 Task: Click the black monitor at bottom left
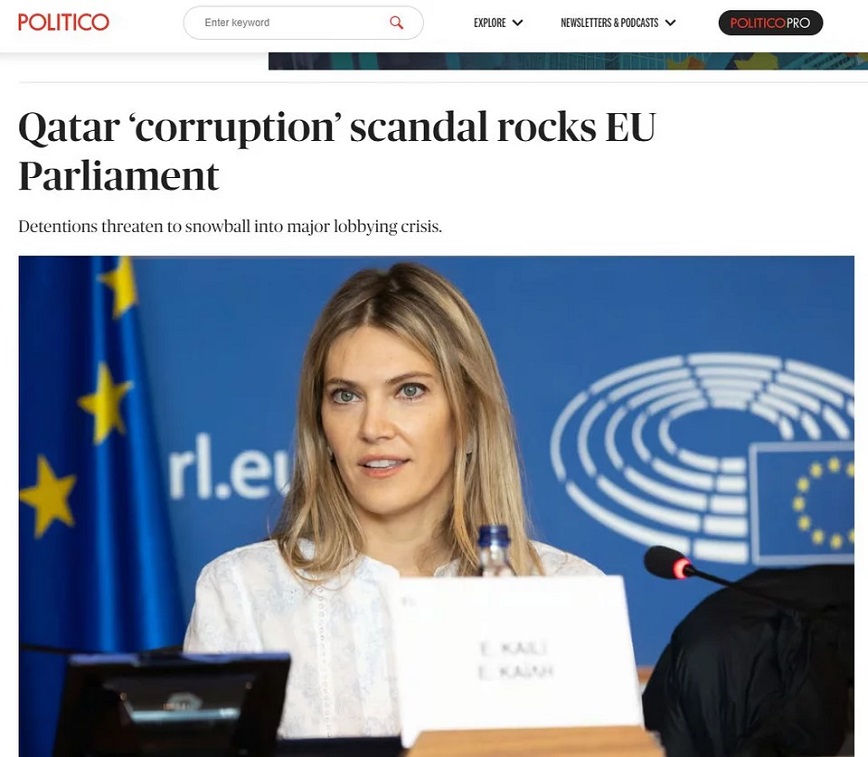pyautogui.click(x=172, y=704)
